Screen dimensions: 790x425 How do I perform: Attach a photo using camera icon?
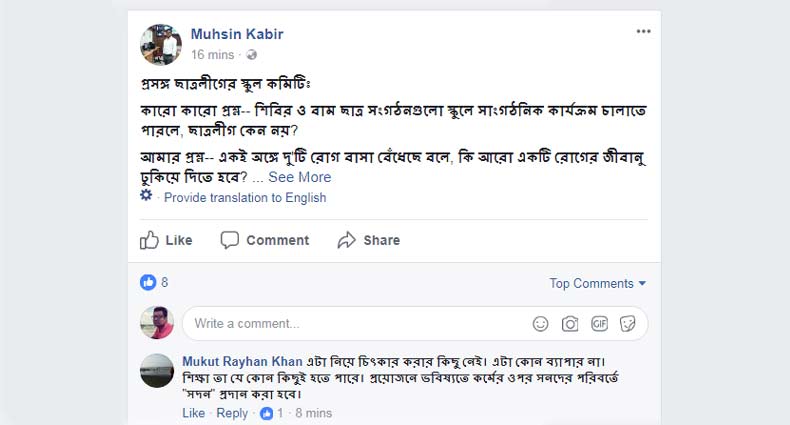570,323
